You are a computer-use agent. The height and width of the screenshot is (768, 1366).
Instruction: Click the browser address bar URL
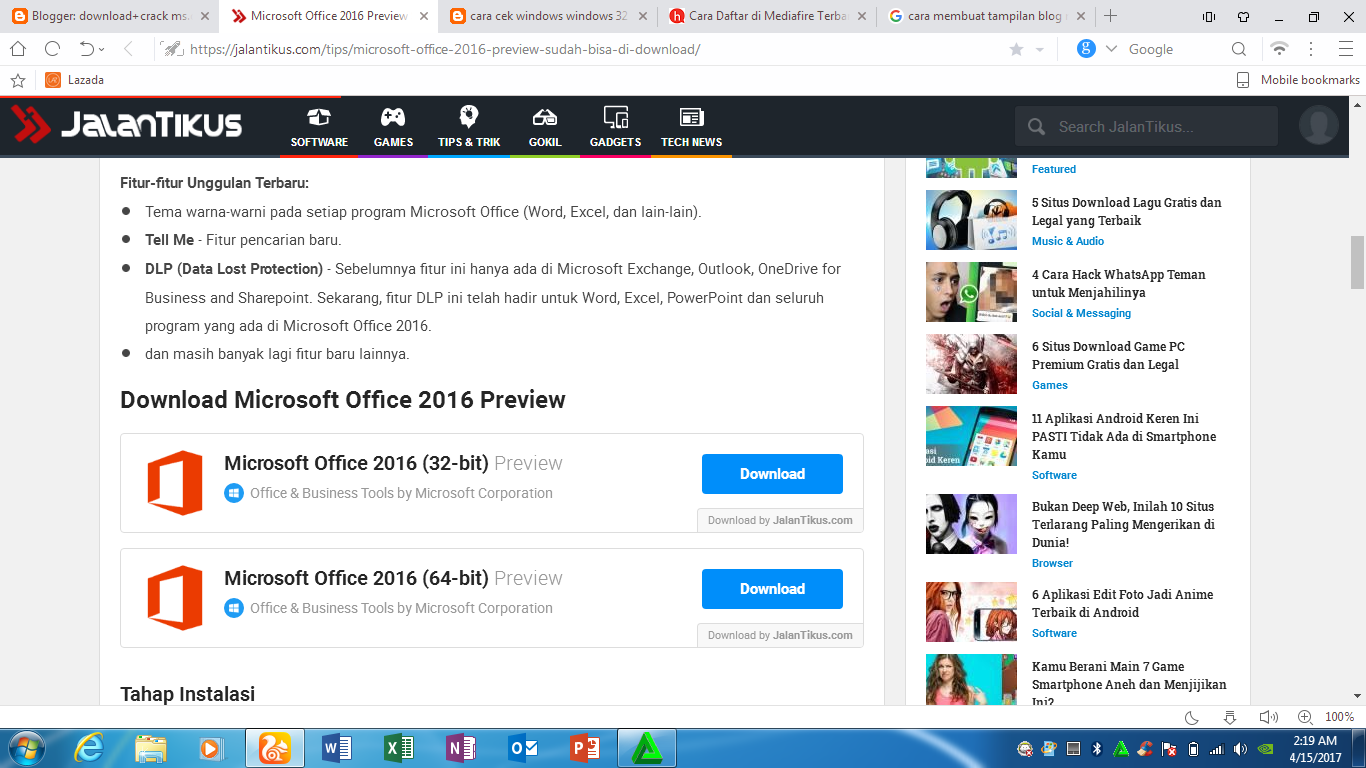tap(444, 49)
